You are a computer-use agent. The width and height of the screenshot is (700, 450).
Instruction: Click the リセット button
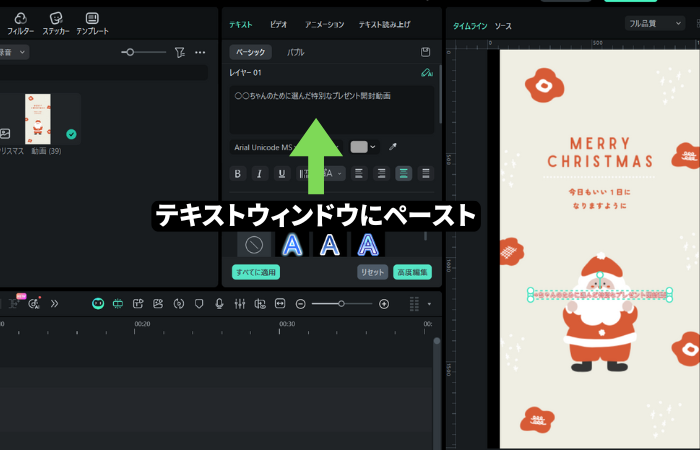pos(372,272)
